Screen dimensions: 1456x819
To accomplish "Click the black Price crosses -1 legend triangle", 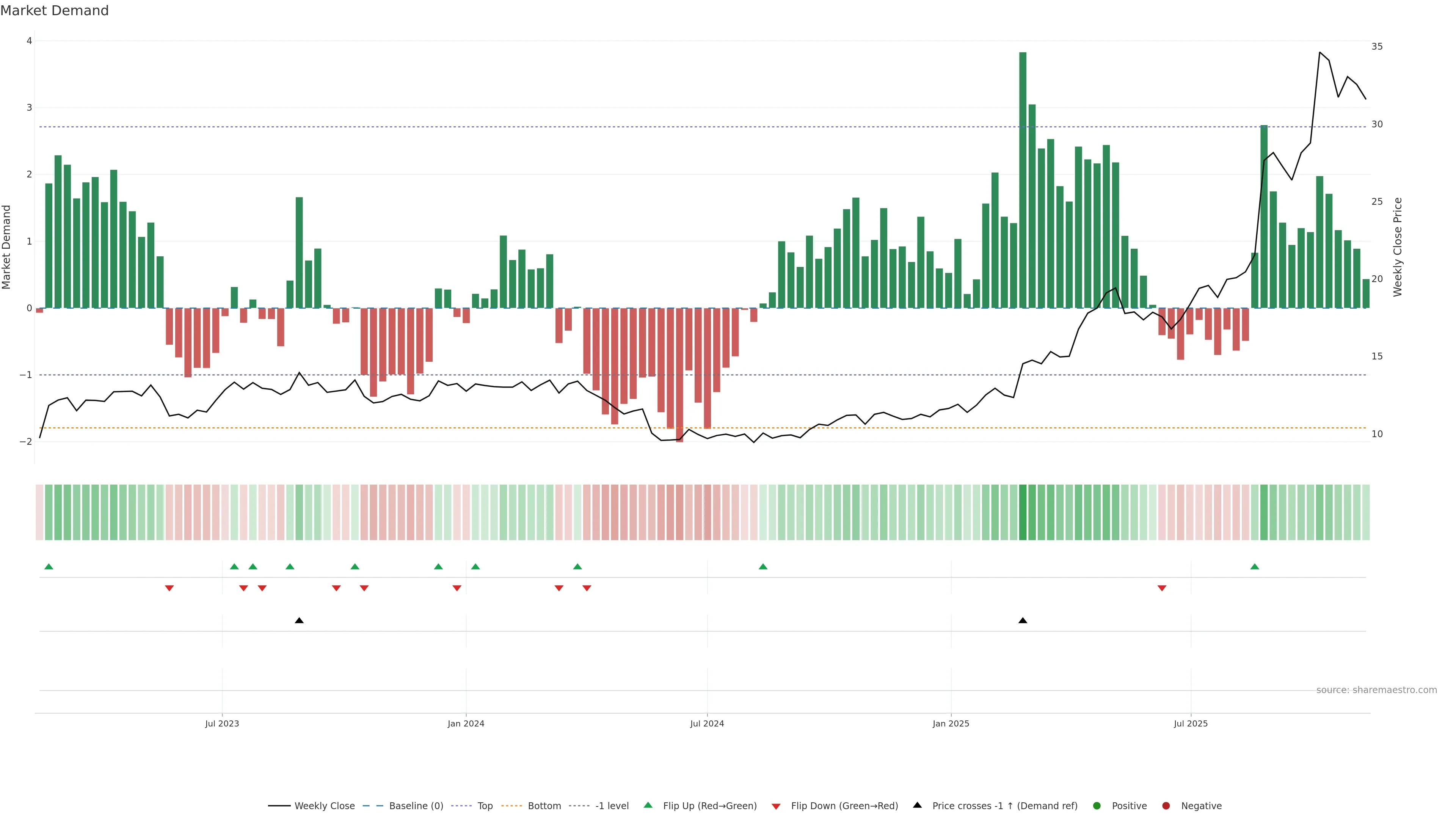I will tap(917, 805).
